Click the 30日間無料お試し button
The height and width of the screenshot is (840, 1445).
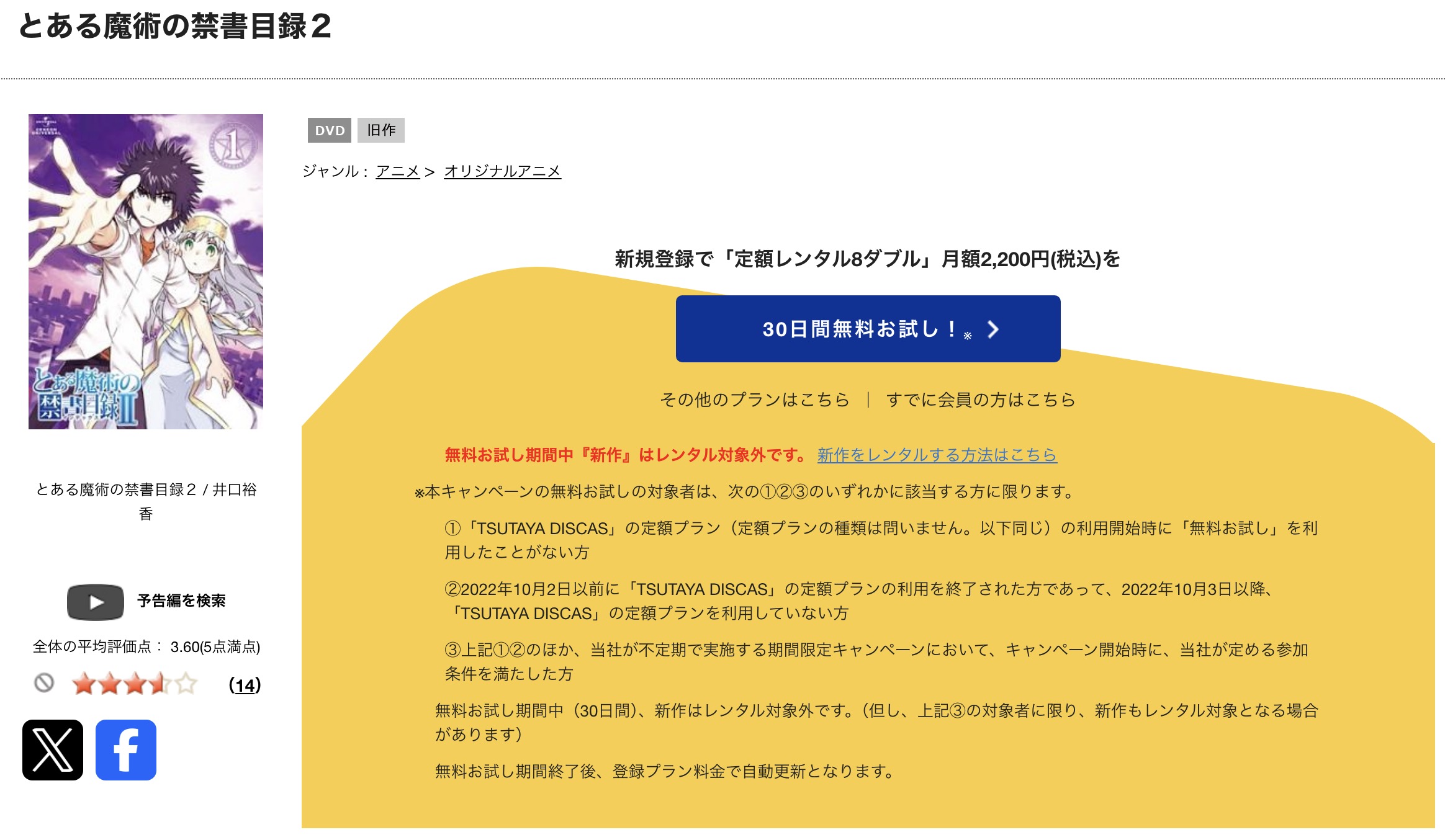(868, 329)
